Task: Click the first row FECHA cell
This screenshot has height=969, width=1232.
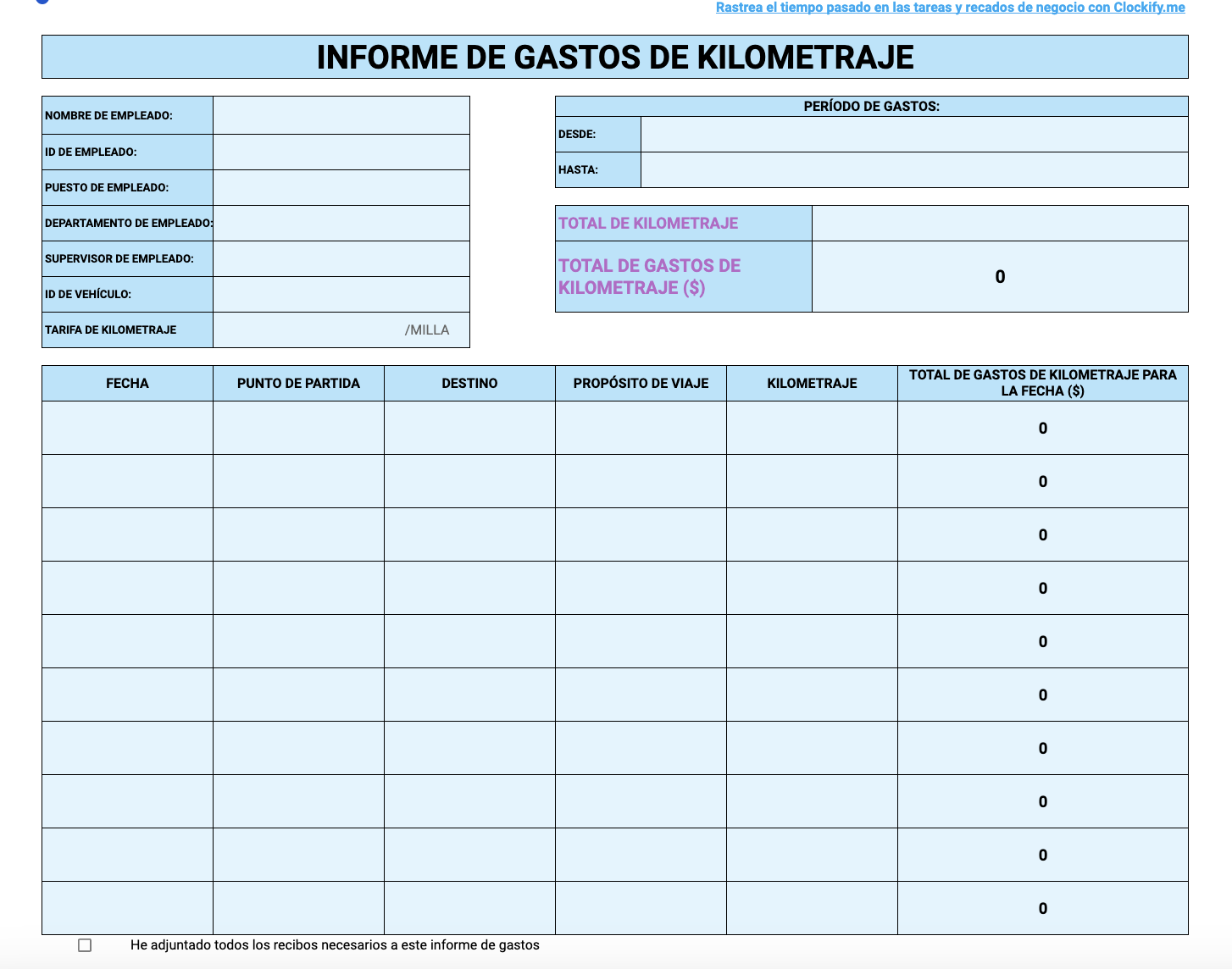Action: coord(127,428)
